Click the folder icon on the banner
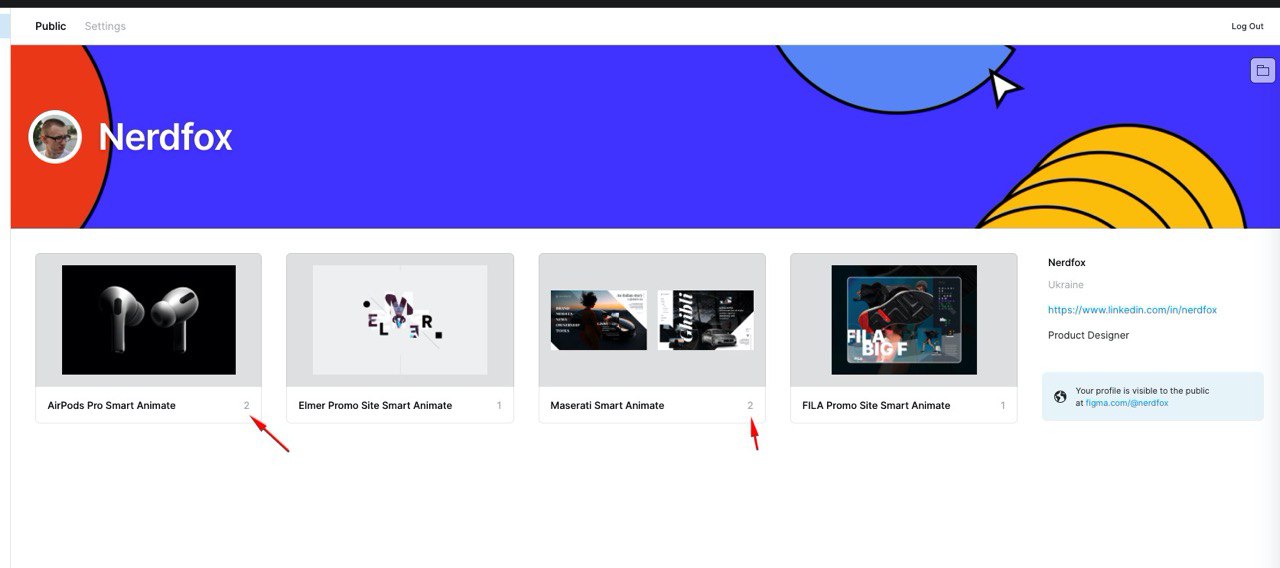Image resolution: width=1280 pixels, height=568 pixels. (1262, 71)
